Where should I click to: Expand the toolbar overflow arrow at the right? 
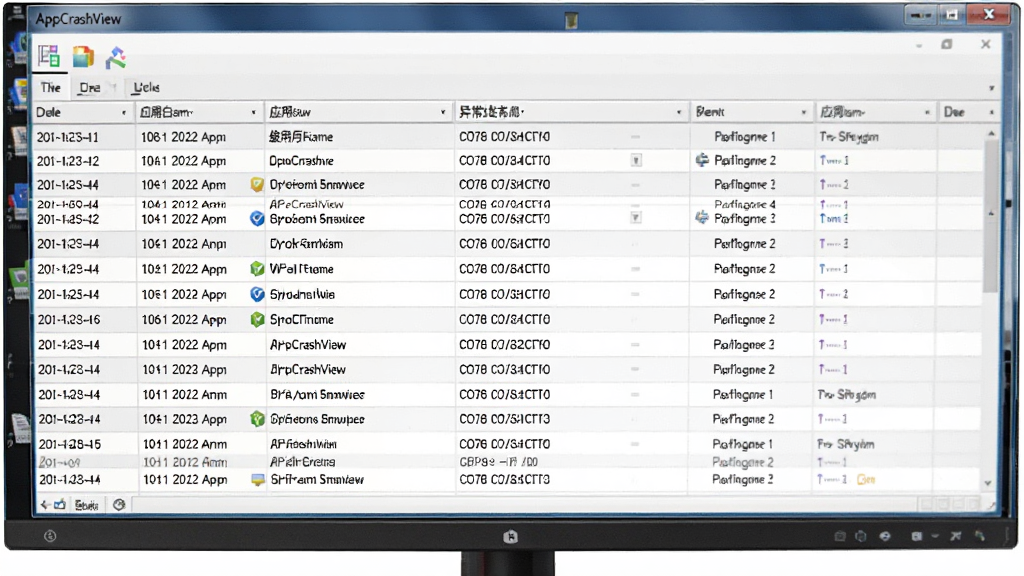(991, 88)
